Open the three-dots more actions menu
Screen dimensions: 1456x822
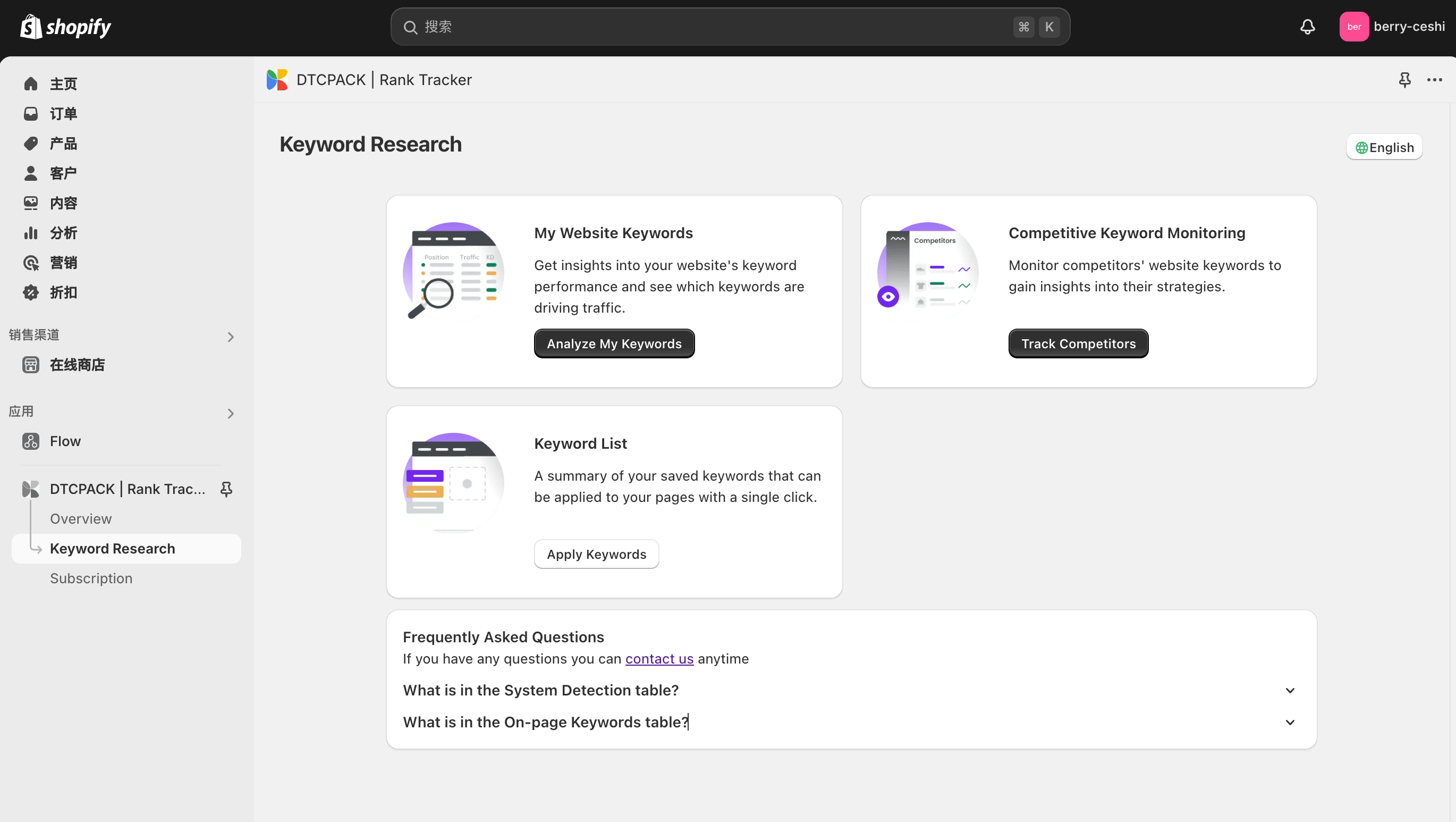coord(1435,80)
